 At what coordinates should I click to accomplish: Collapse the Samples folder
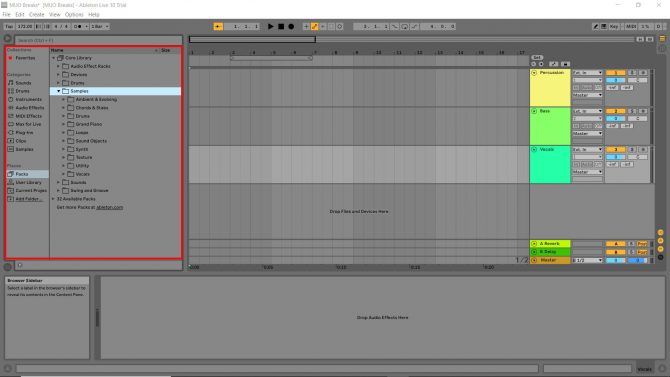tap(59, 91)
